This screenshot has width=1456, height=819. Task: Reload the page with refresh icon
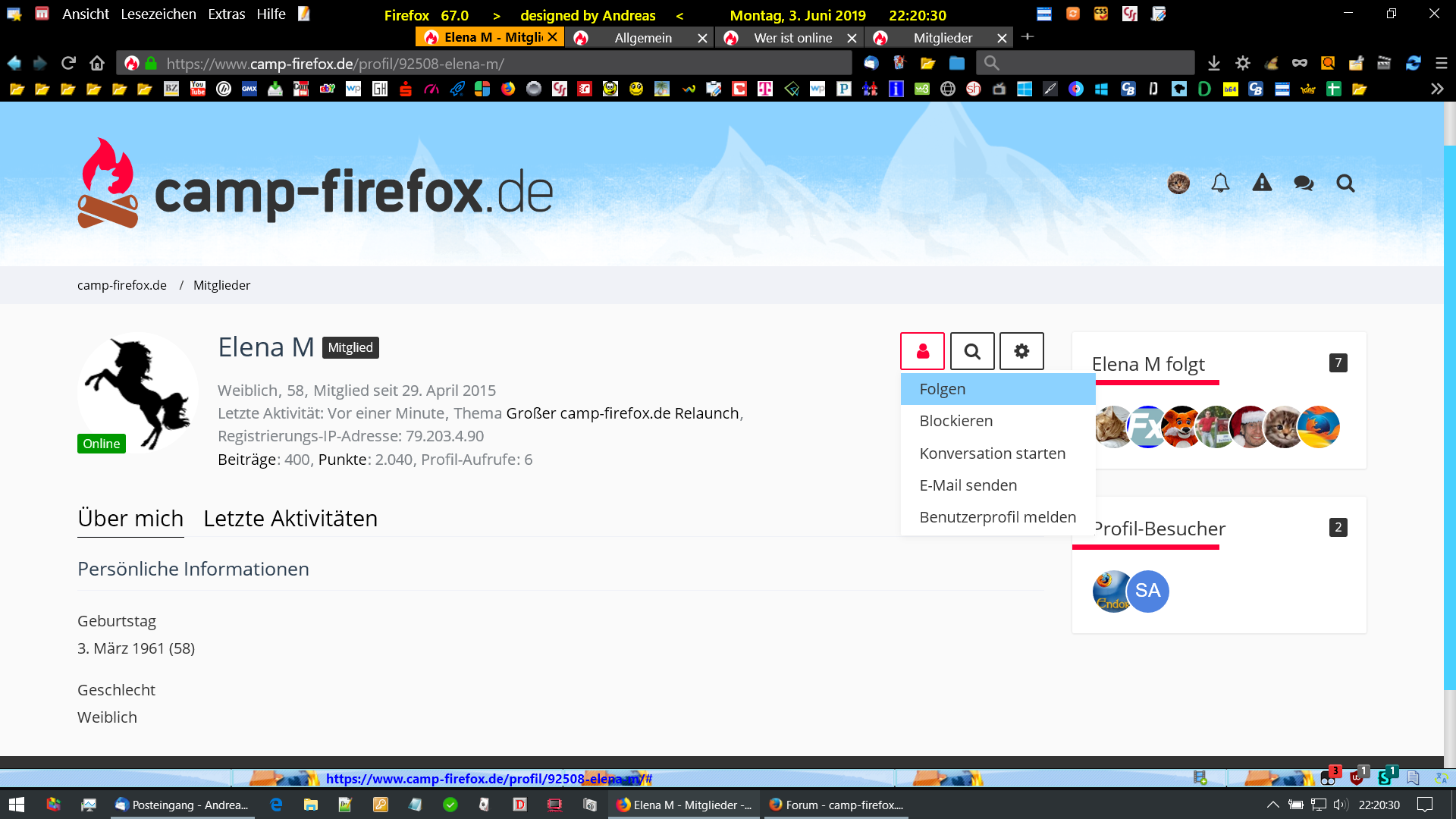pyautogui.click(x=68, y=63)
